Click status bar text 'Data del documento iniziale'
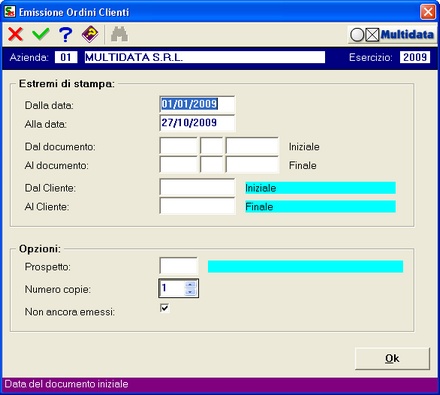Screen dimensions: 440x395 [66, 384]
